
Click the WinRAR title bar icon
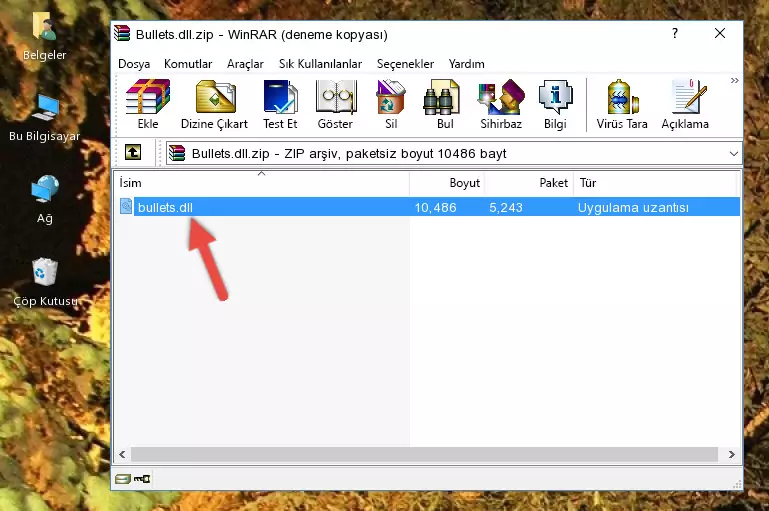(122, 34)
